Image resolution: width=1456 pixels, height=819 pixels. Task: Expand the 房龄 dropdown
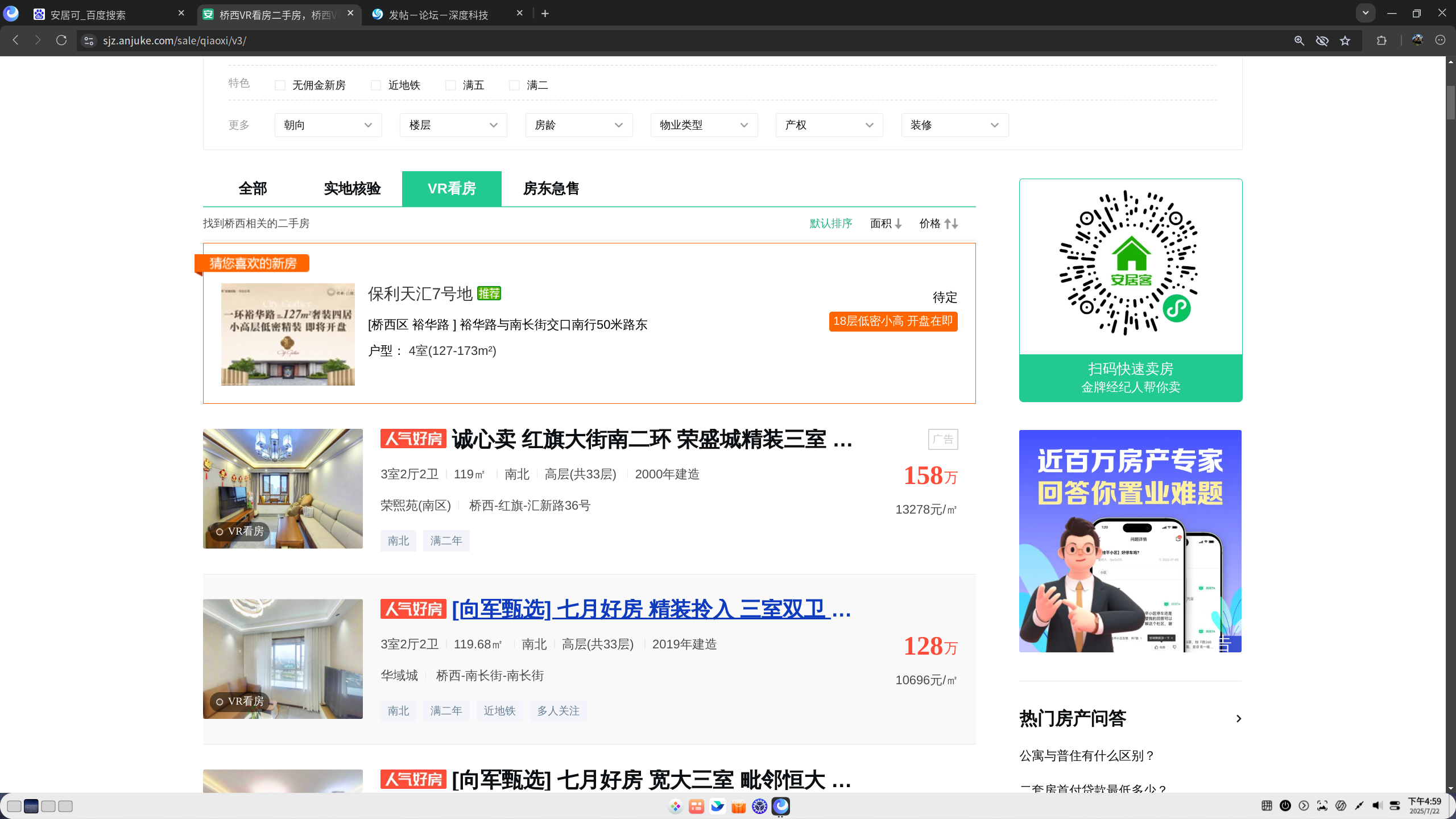[579, 125]
